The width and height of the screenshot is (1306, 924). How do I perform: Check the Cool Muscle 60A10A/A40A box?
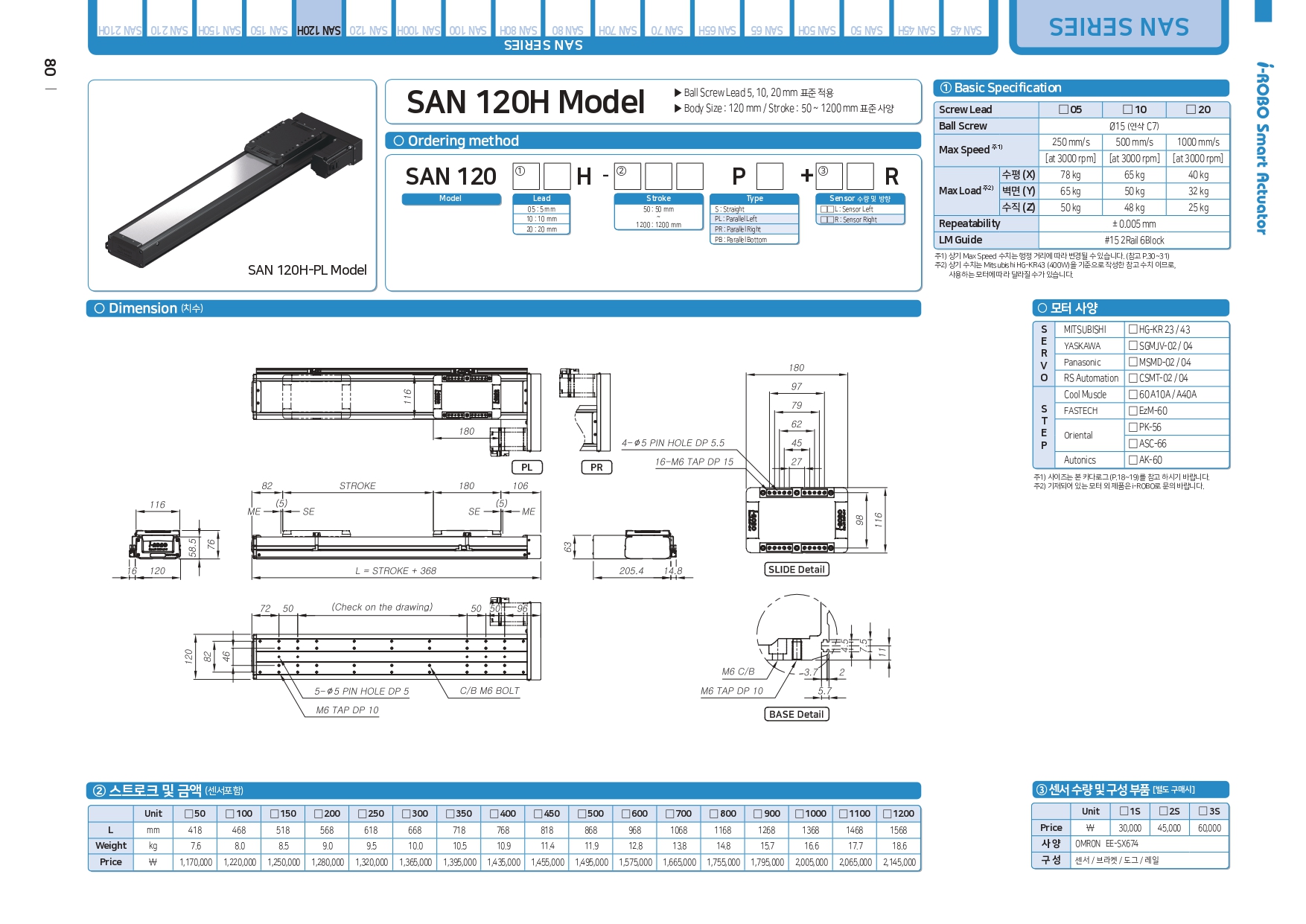(1133, 395)
